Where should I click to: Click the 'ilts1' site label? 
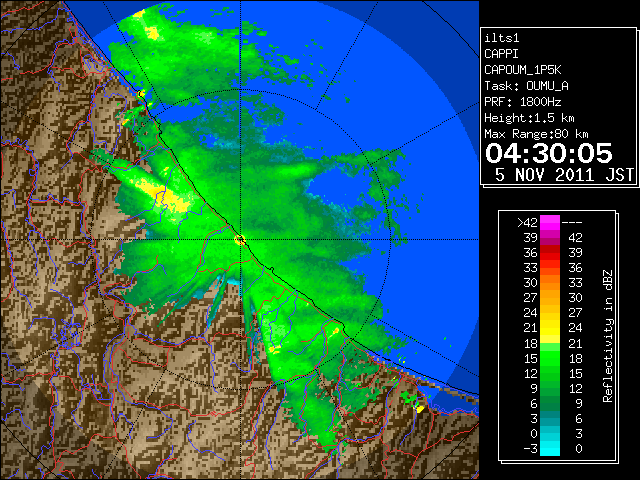(x=502, y=38)
